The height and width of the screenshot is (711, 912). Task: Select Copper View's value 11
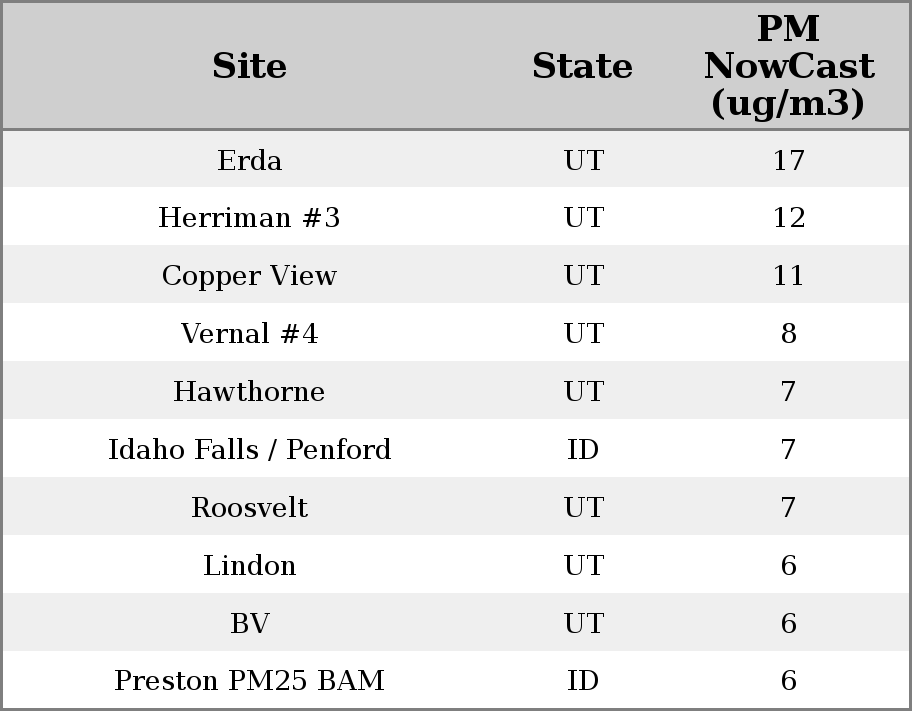[x=788, y=276]
